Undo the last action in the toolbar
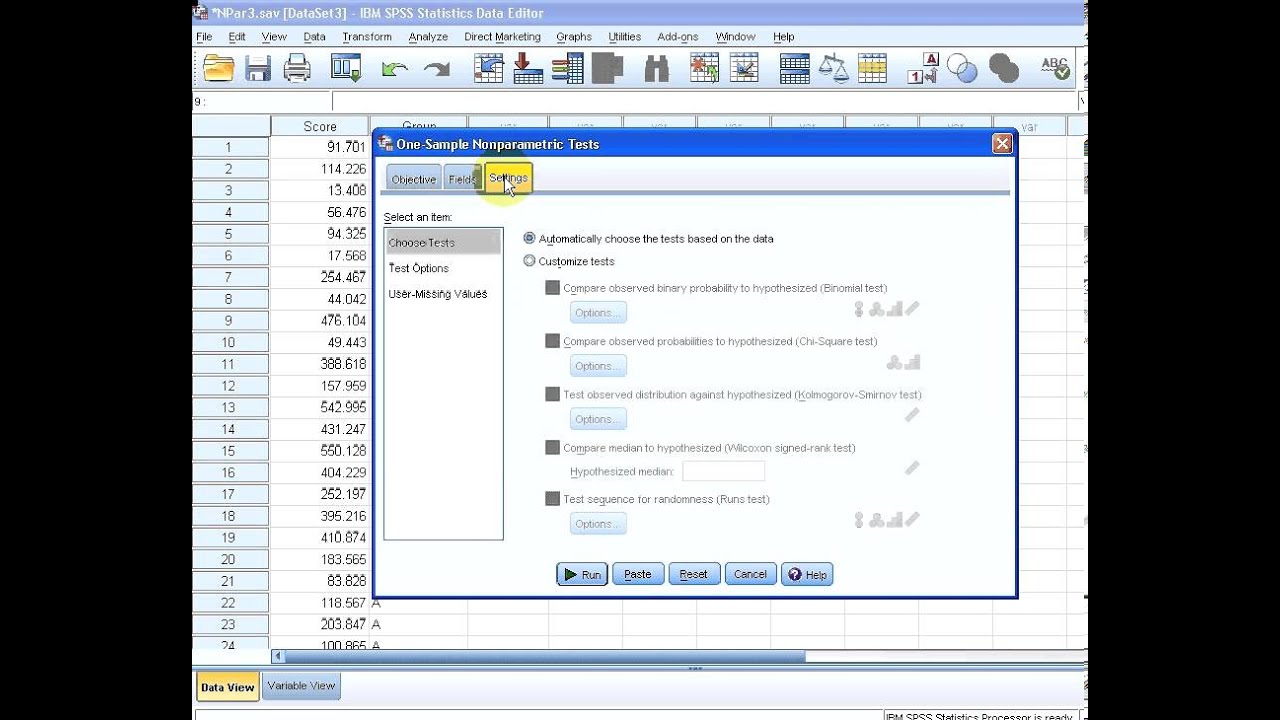The width and height of the screenshot is (1280, 720). 394,70
